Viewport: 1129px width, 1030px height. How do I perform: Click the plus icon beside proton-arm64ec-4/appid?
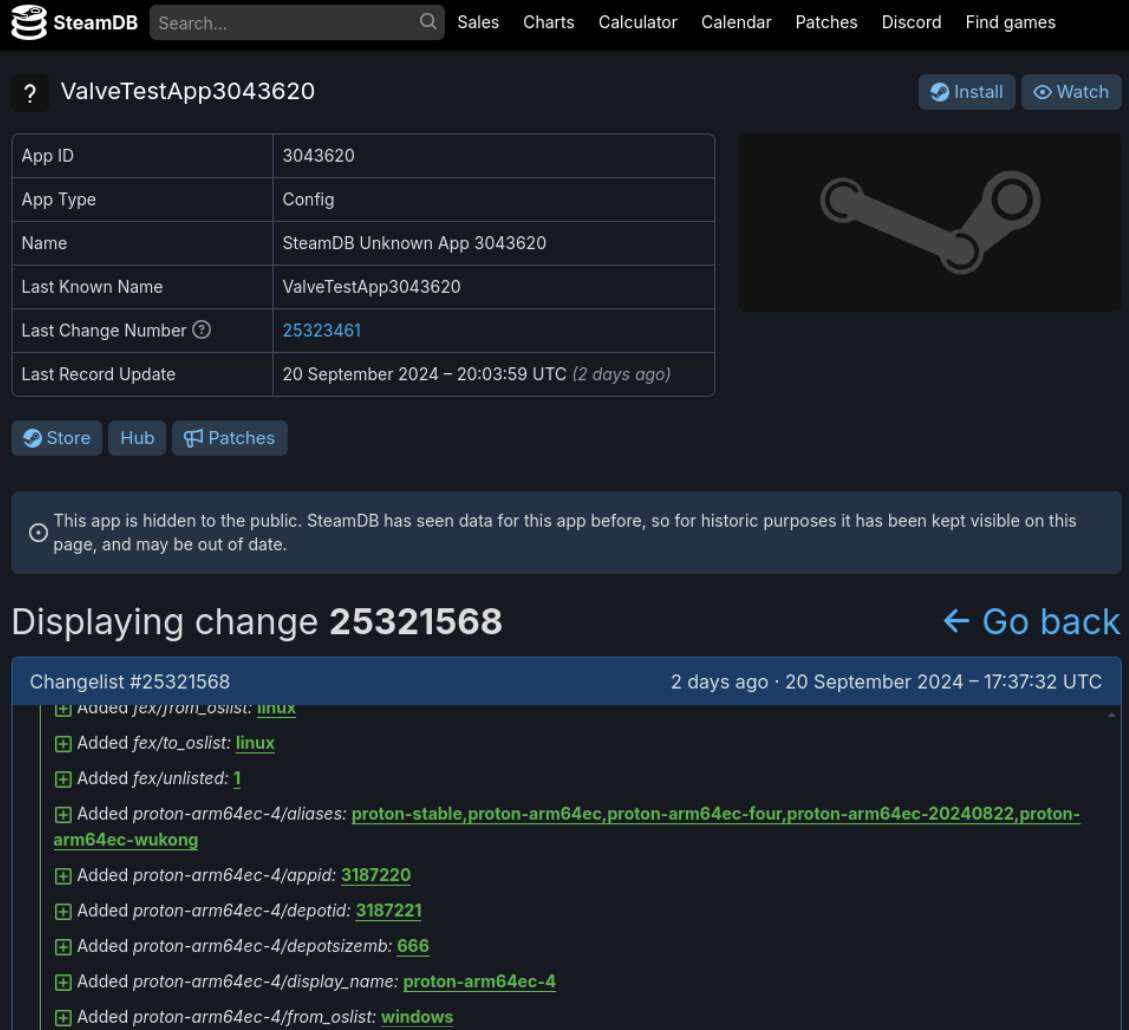[63, 876]
